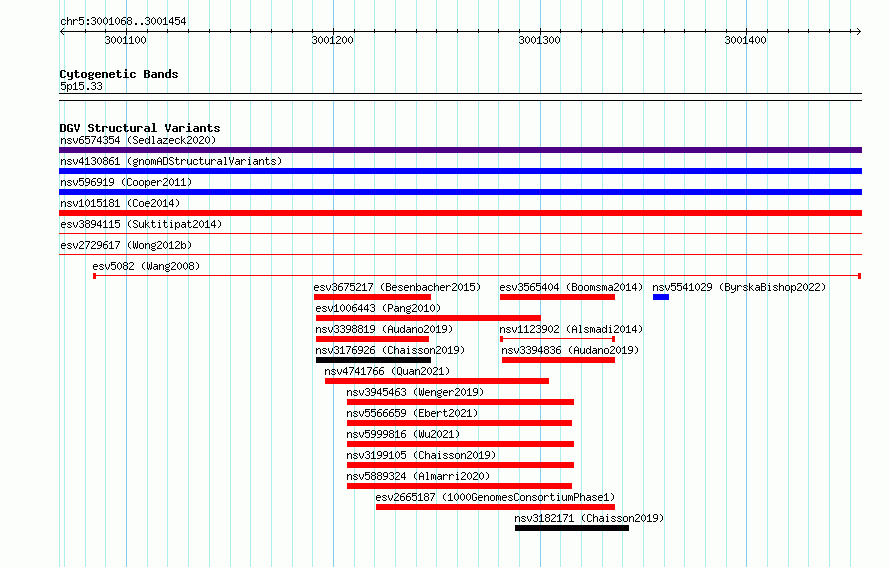Select the red esv1006443 Pang2010 bar

[x=429, y=318]
